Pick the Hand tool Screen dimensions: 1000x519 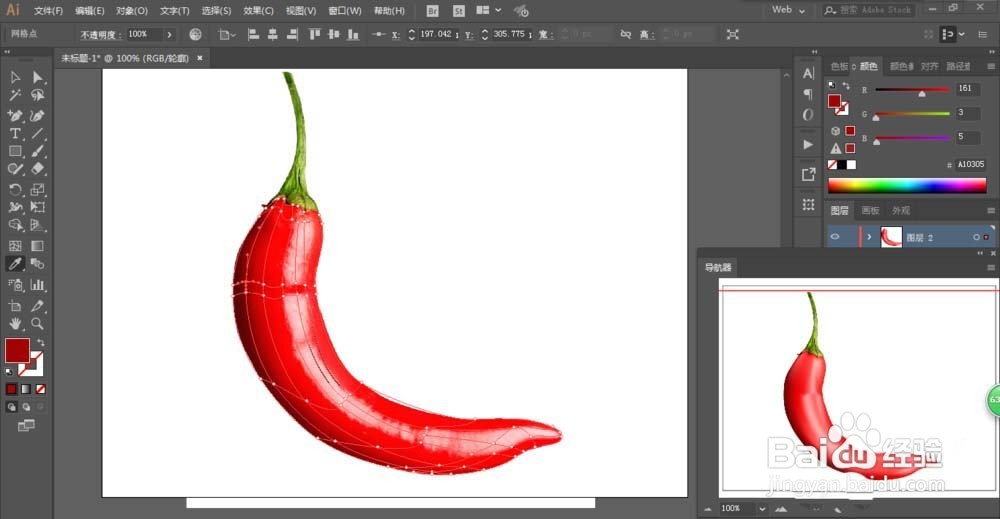tap(15, 323)
